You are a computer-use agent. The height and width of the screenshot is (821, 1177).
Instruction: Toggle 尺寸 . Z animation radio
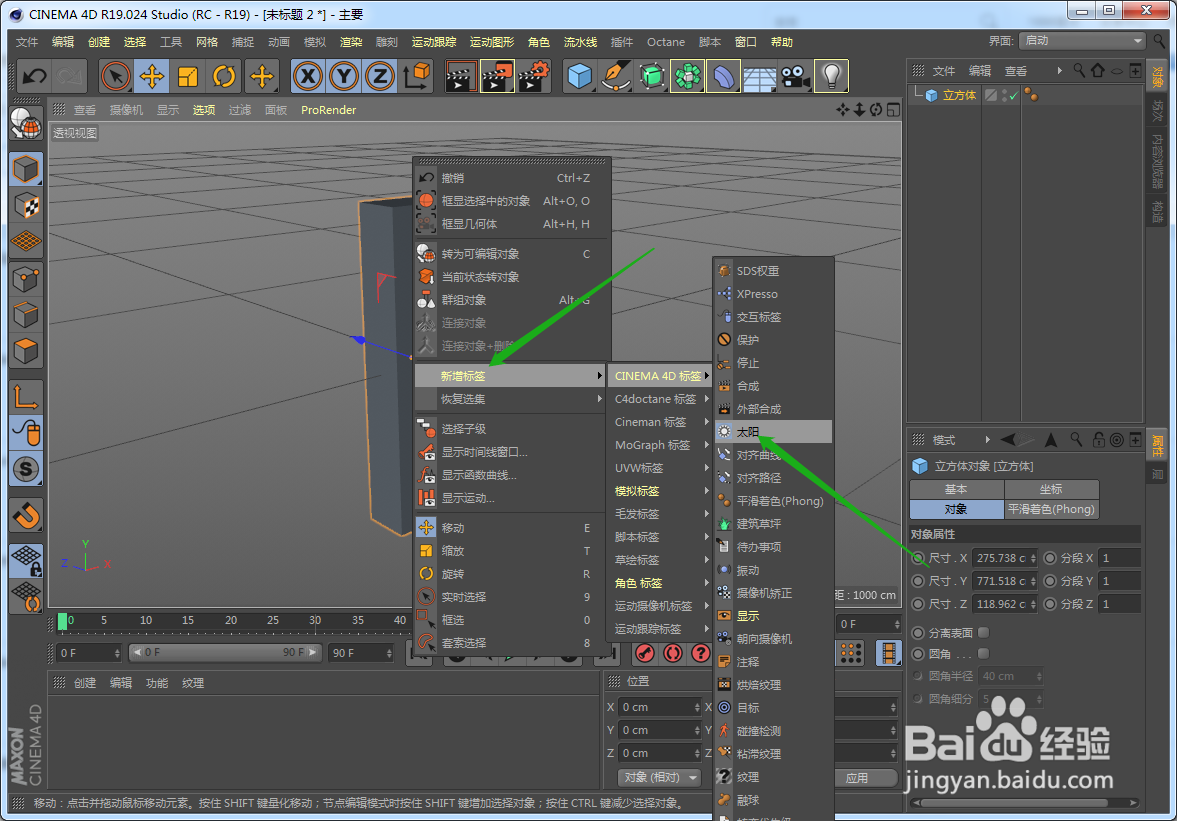918,603
